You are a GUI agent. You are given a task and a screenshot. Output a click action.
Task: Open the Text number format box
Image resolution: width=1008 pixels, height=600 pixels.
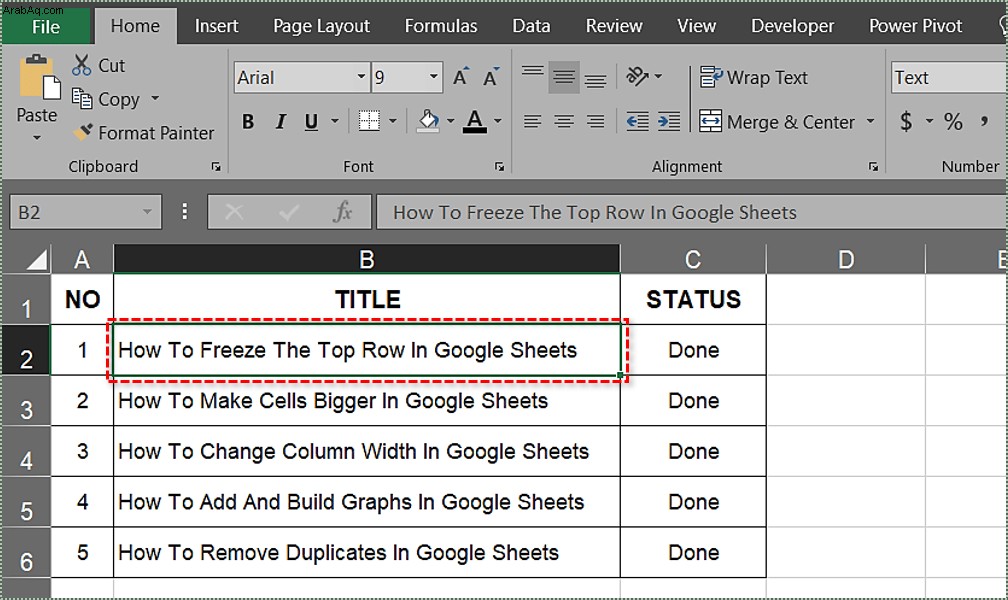pyautogui.click(x=949, y=77)
